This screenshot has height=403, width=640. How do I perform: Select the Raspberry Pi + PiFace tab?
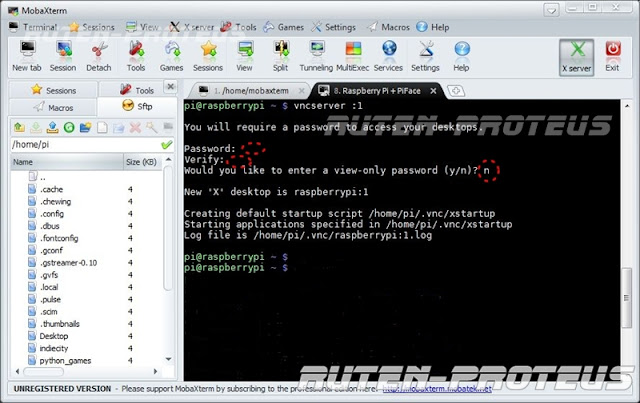376,91
